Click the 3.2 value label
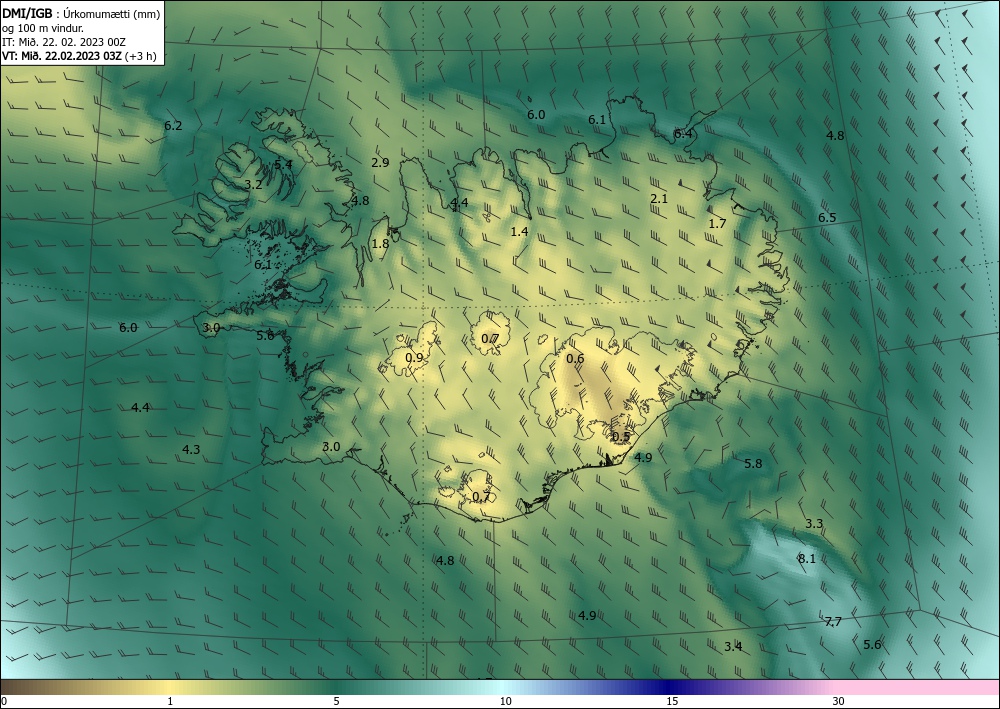1000x709 pixels. click(253, 184)
